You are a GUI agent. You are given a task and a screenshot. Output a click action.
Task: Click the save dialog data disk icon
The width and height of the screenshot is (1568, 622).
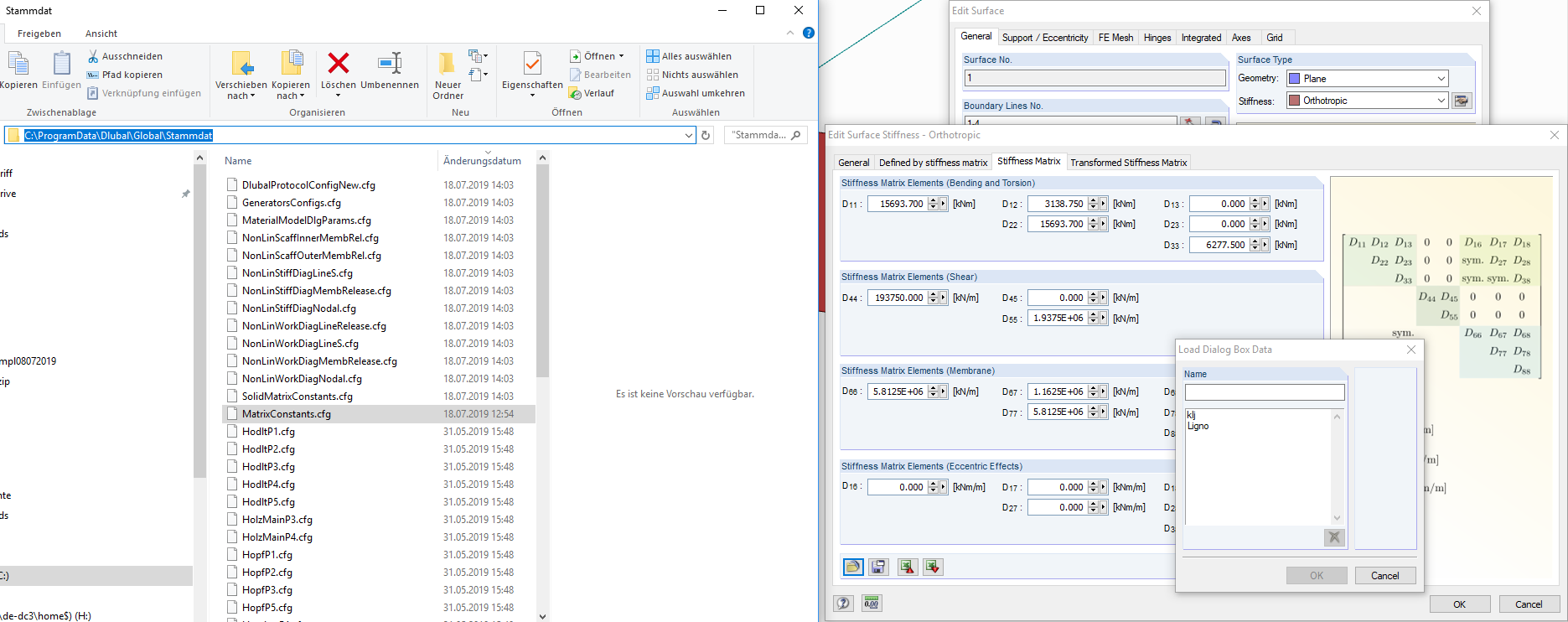(x=878, y=568)
